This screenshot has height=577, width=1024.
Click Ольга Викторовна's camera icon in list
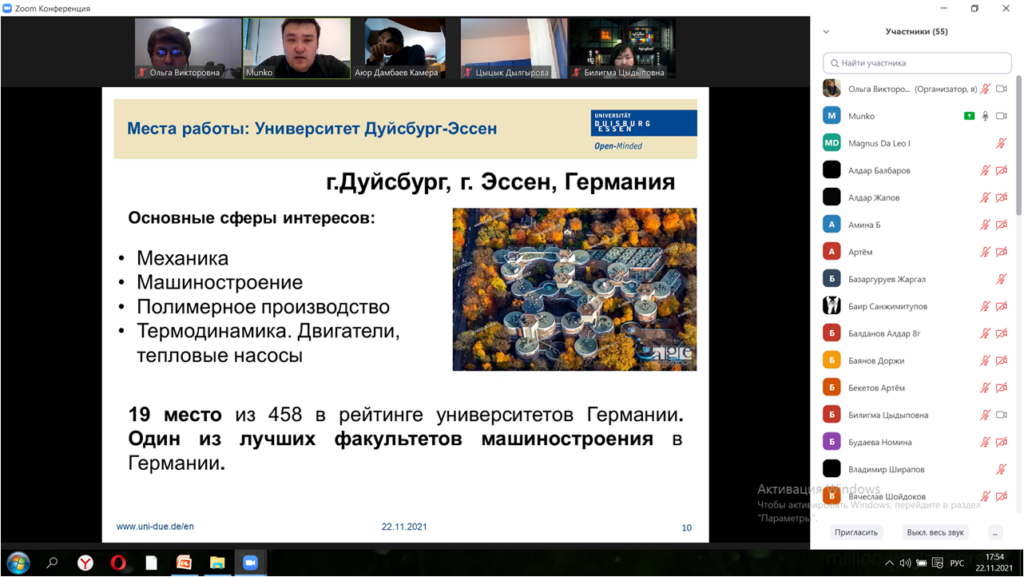point(1001,89)
